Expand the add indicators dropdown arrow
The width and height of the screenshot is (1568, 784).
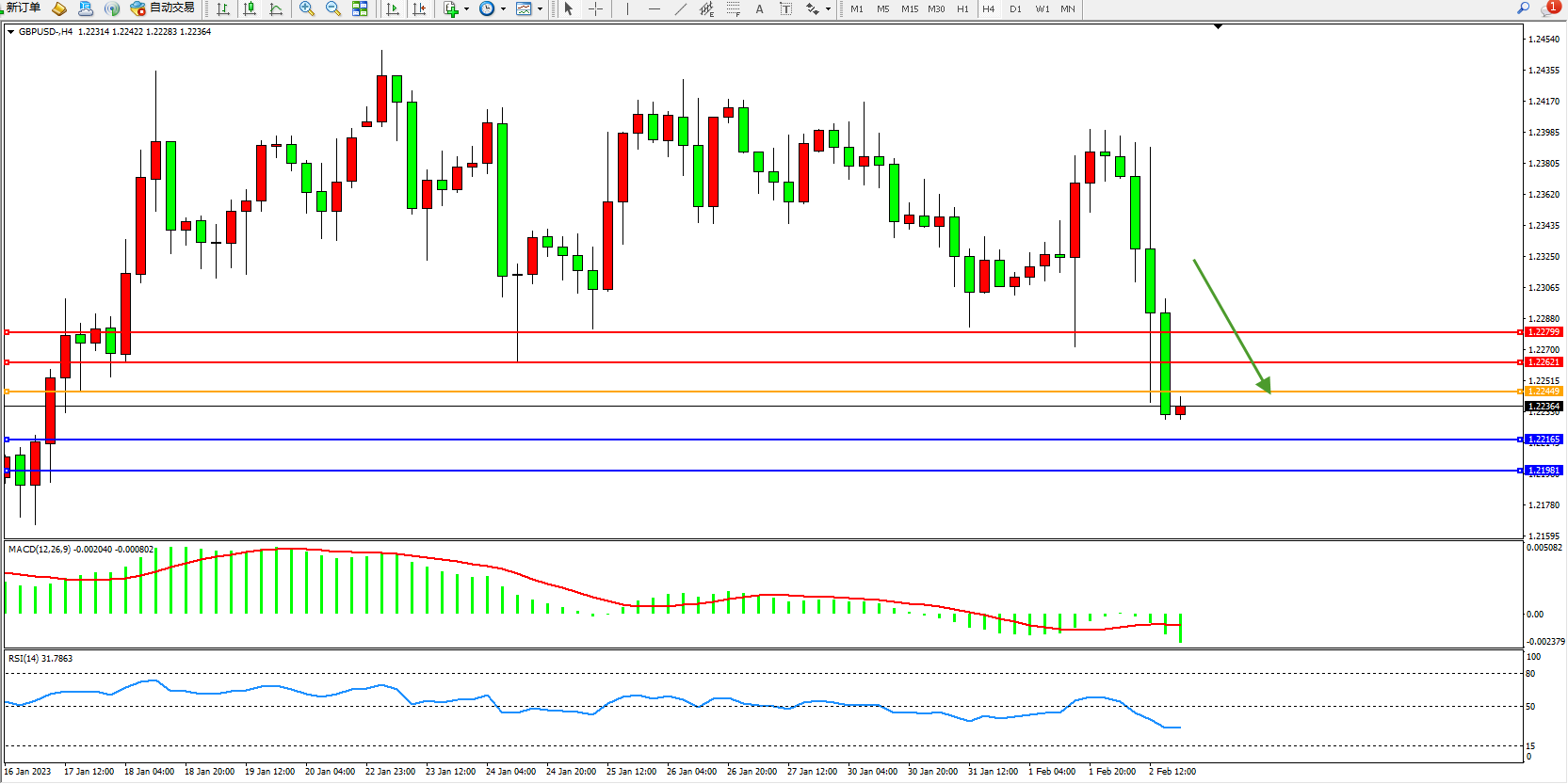click(467, 9)
